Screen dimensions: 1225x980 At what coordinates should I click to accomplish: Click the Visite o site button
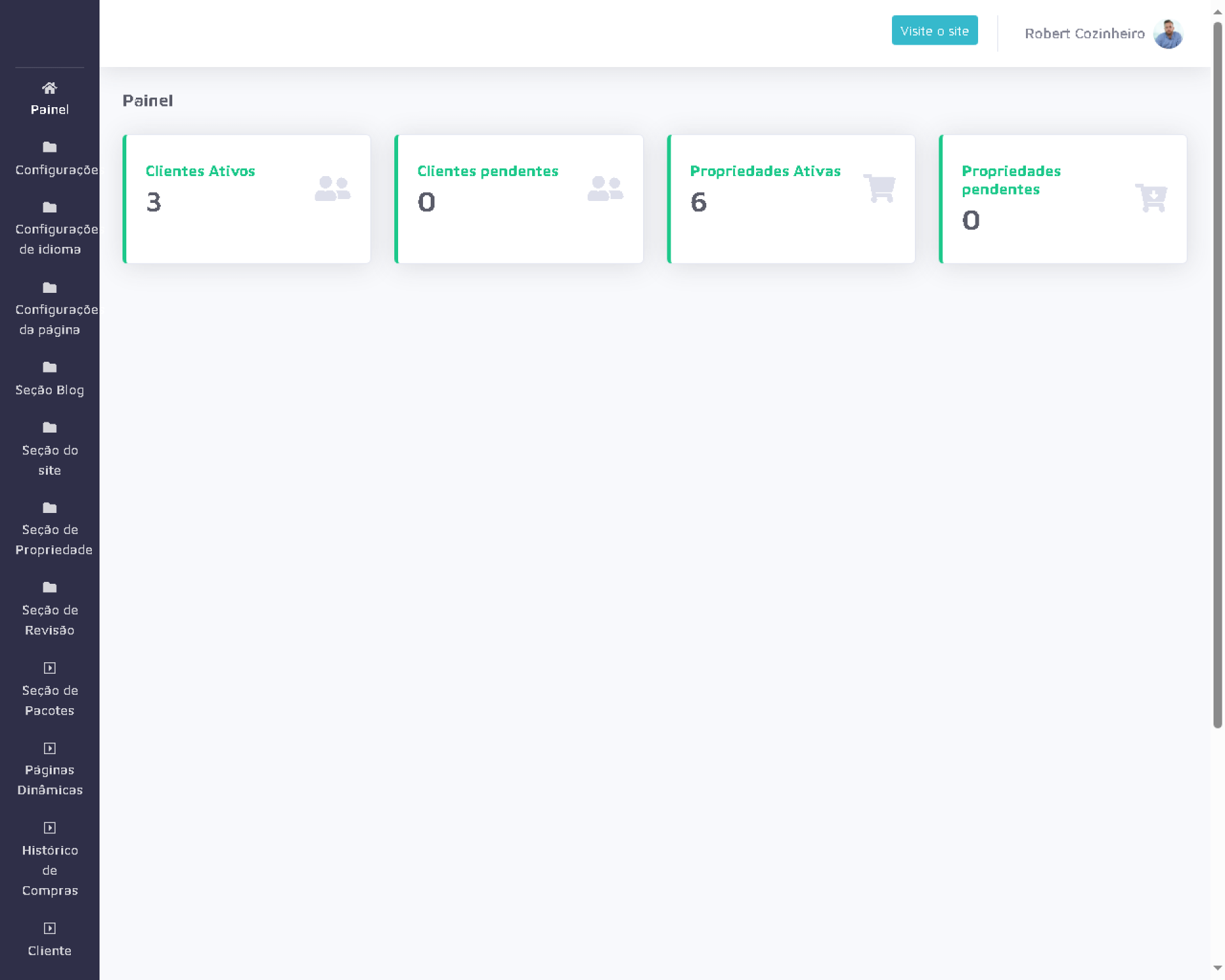click(934, 31)
